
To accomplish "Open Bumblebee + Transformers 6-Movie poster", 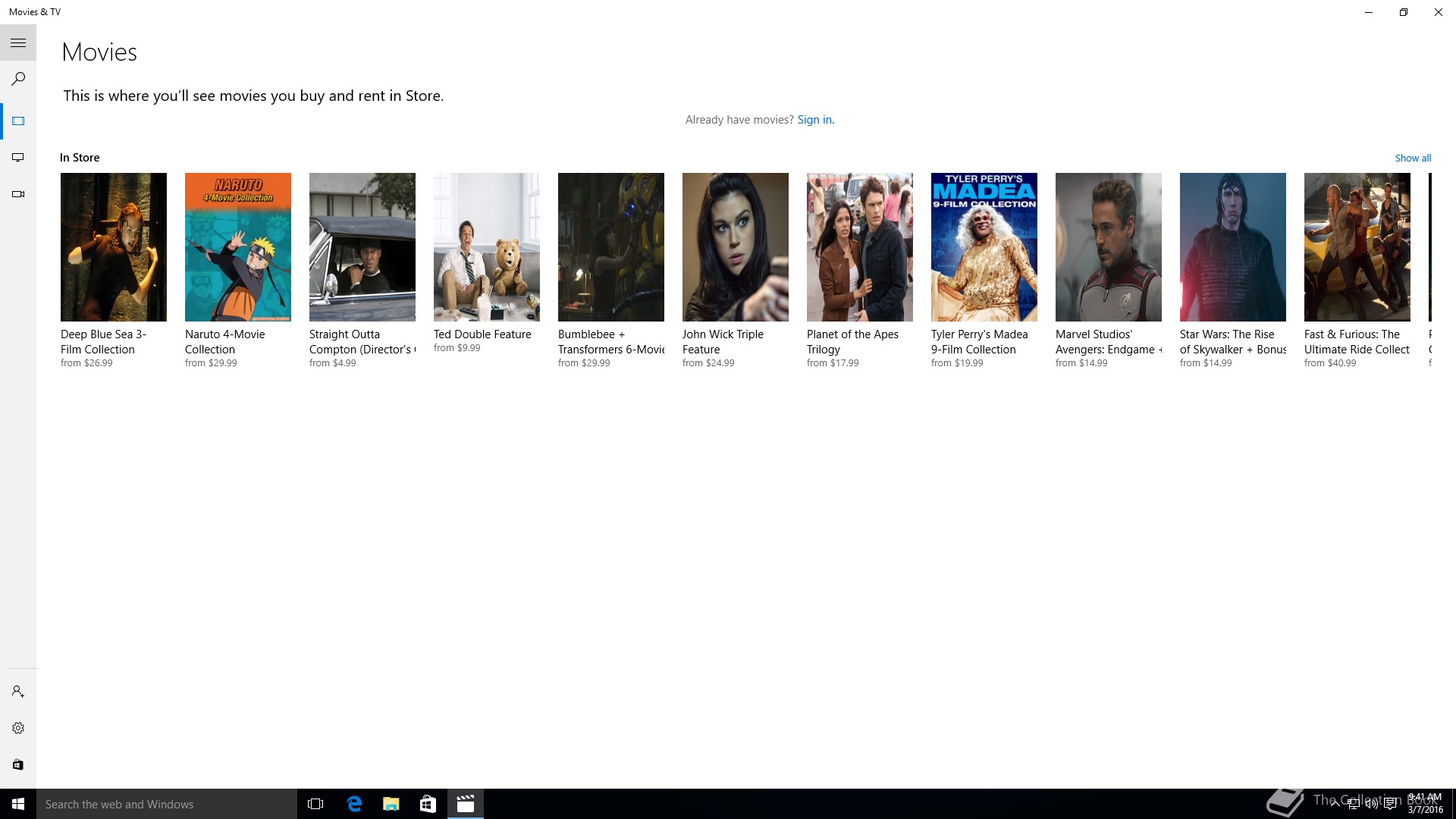I will [611, 247].
